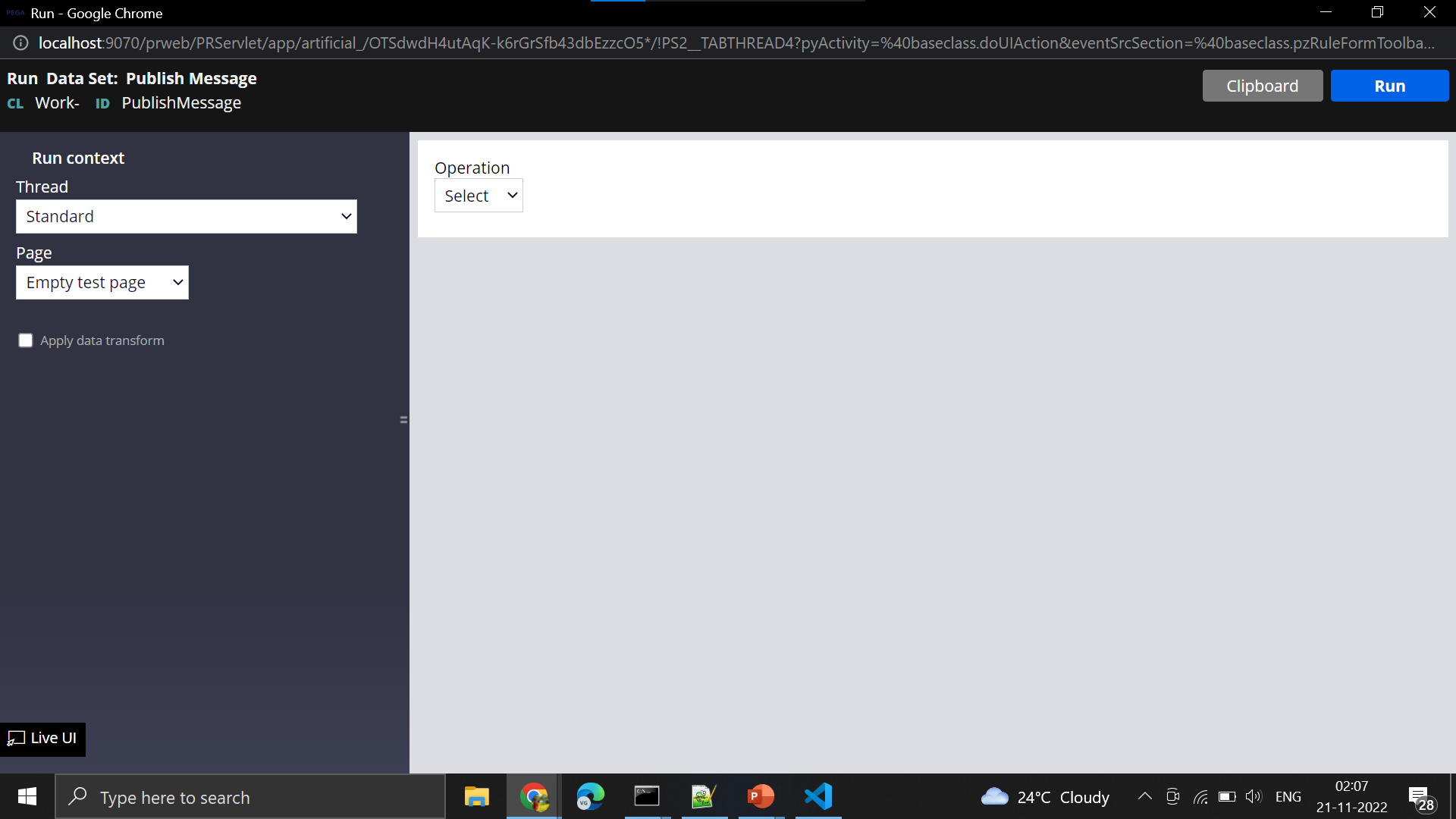Viewport: 1456px width, 819px height.
Task: Open the Page dropdown for the test page
Action: click(x=102, y=283)
